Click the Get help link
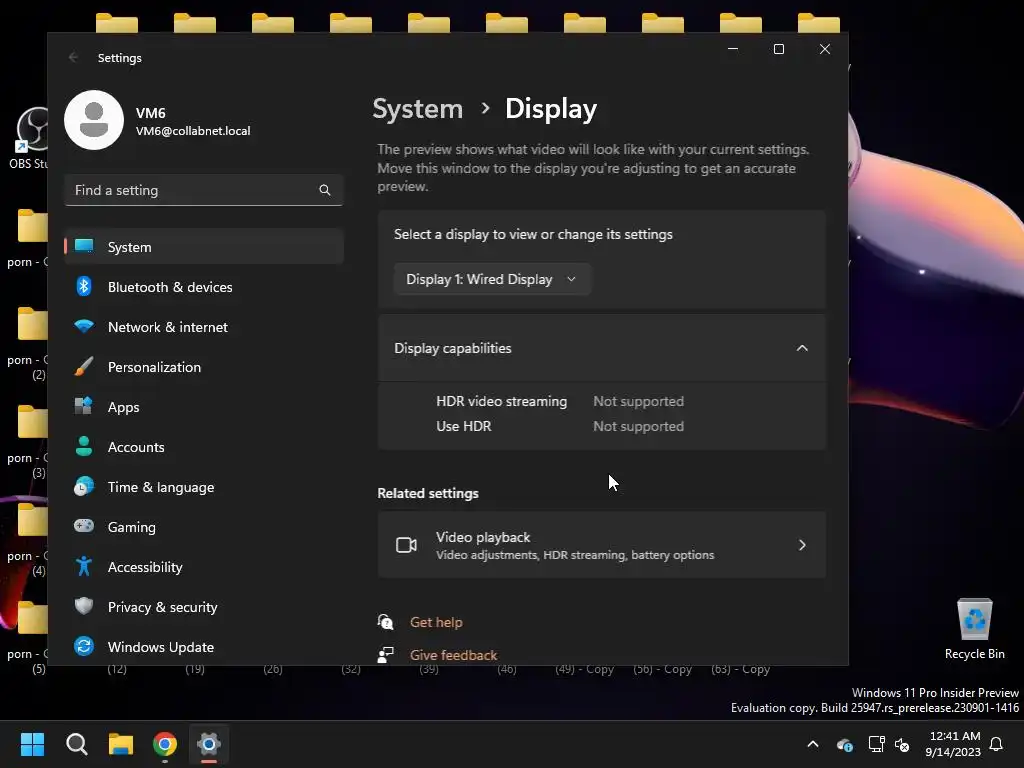This screenshot has width=1024, height=768. point(436,622)
